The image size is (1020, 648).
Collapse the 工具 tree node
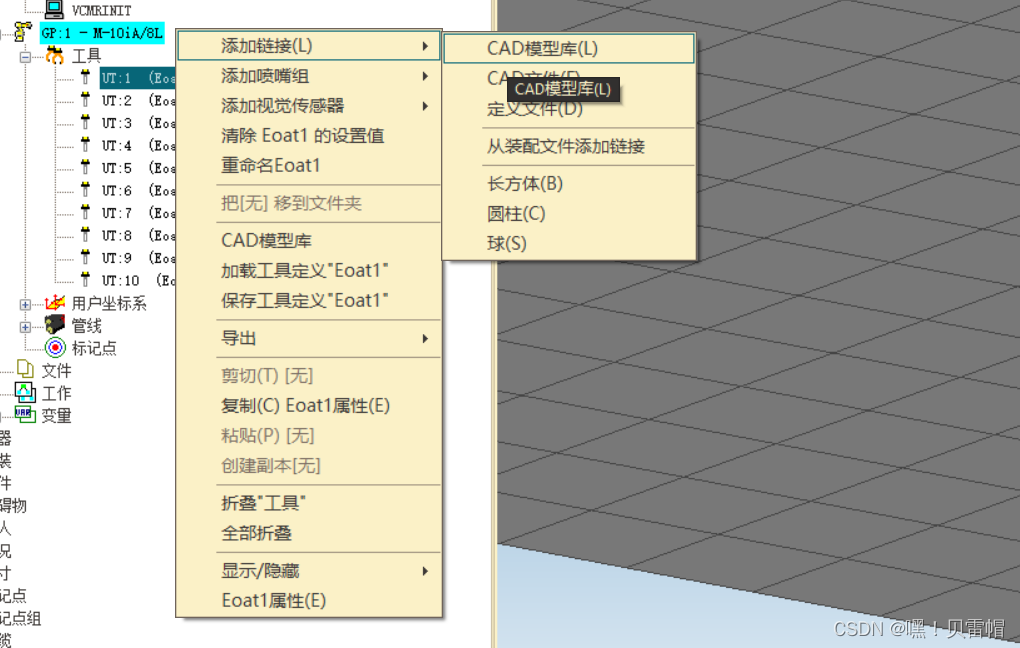(25, 57)
